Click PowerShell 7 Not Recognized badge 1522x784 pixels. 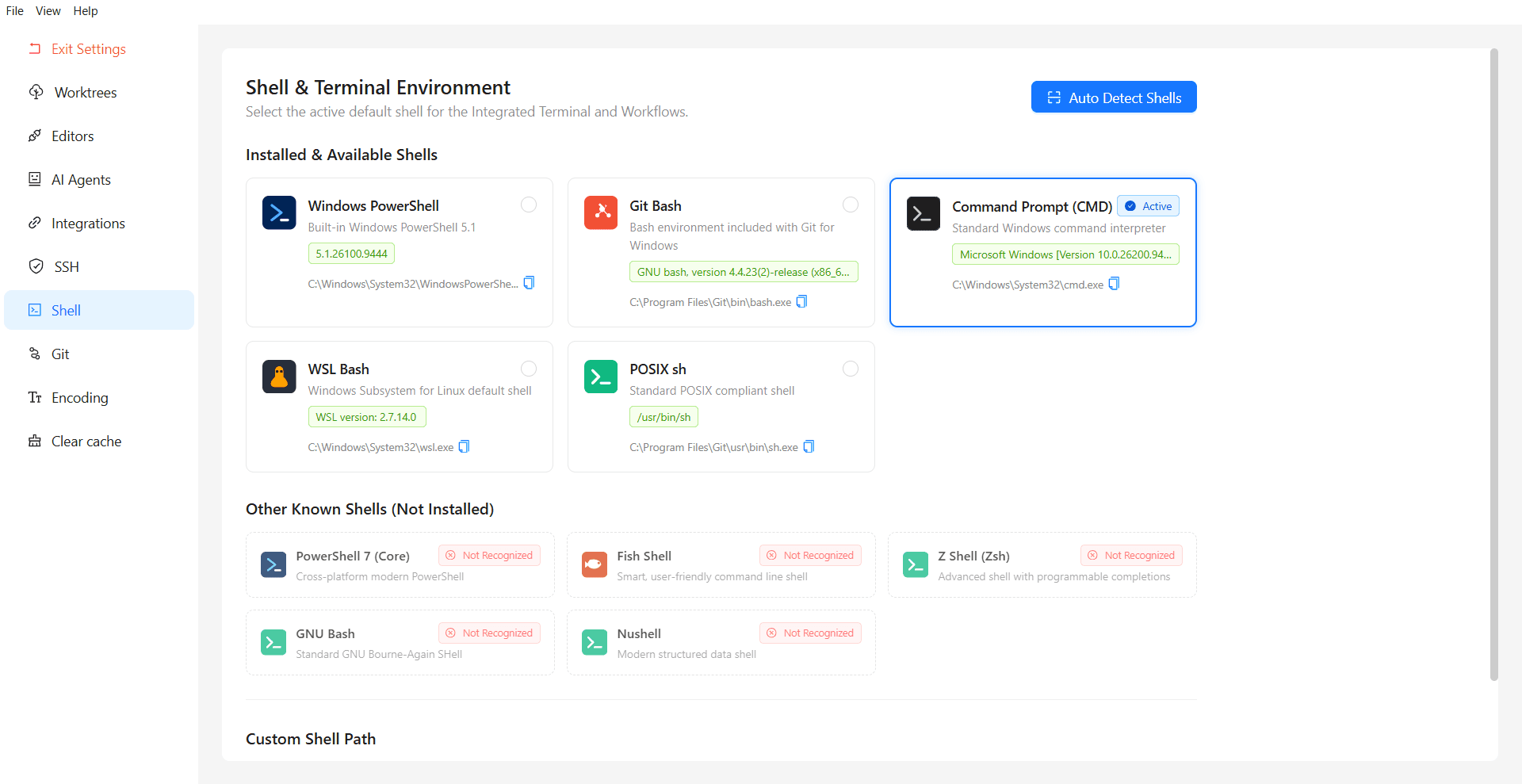[x=489, y=555]
